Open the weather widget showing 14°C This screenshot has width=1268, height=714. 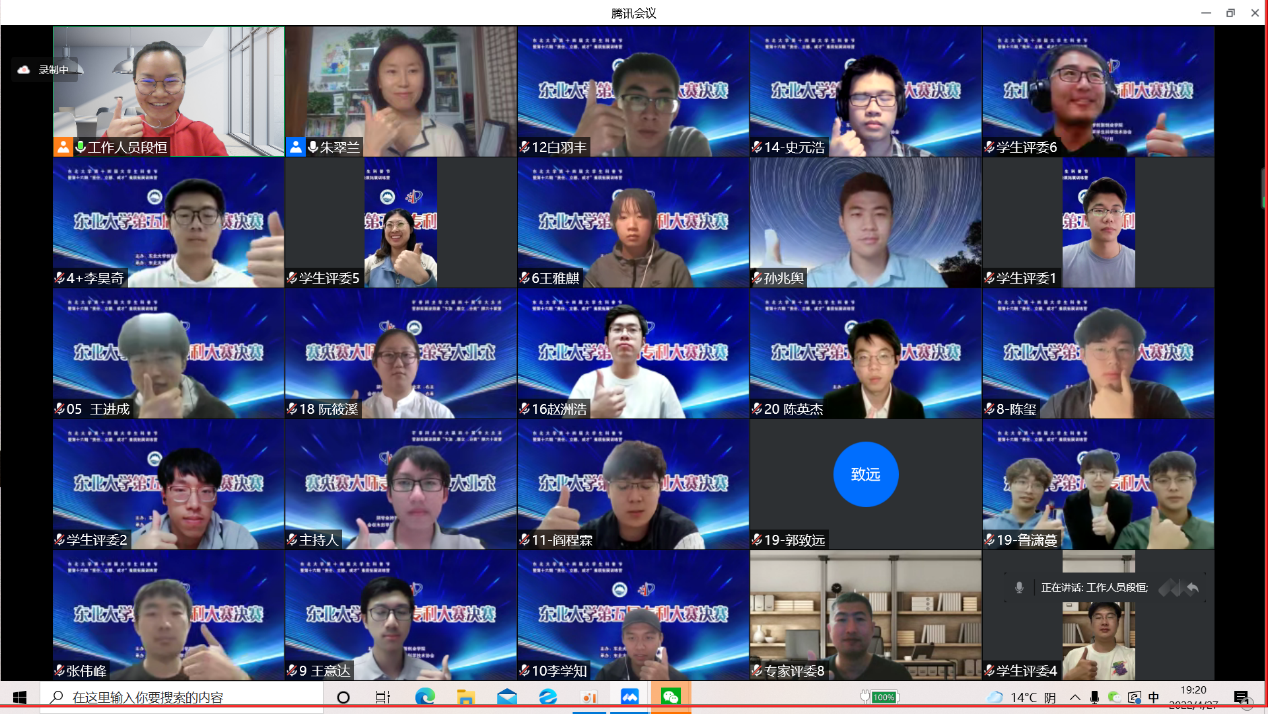[1021, 697]
